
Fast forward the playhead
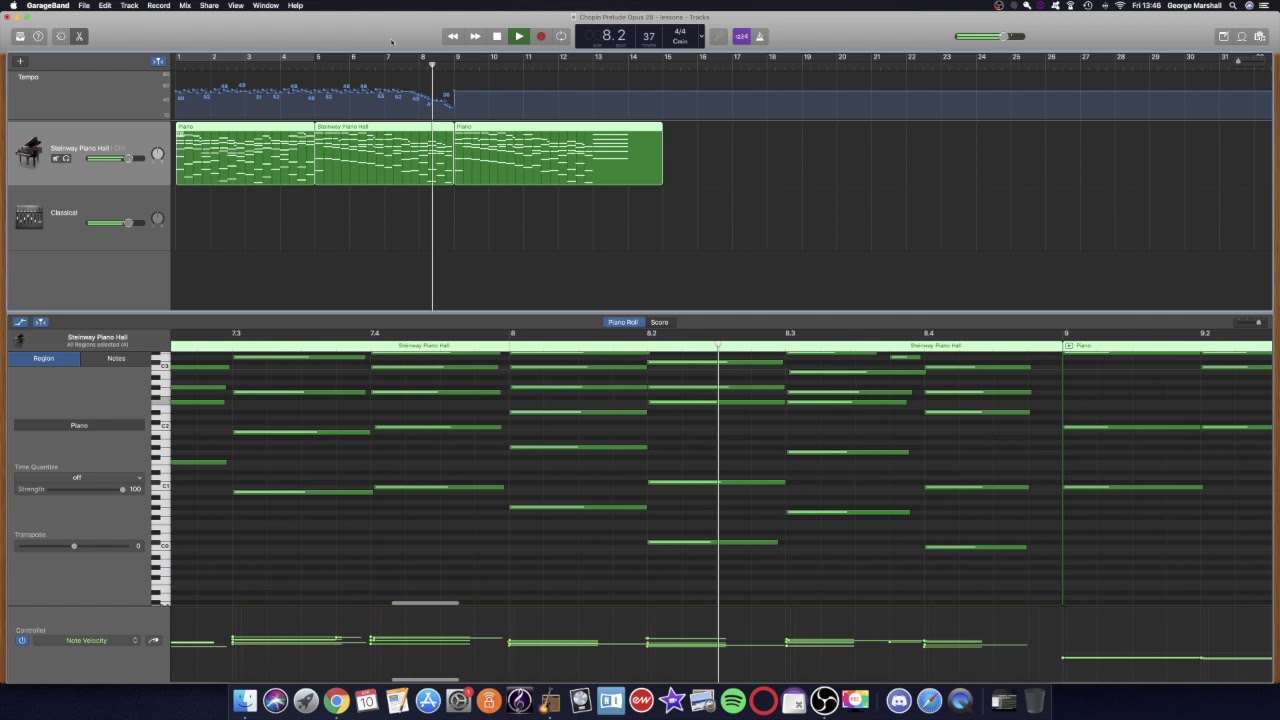[x=475, y=36]
